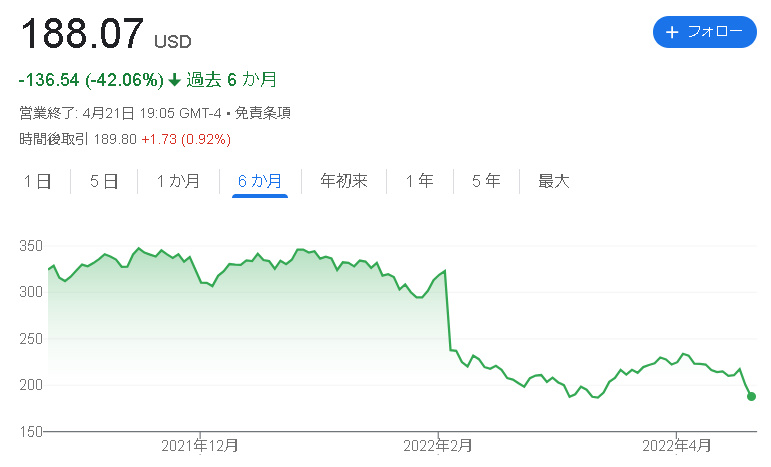Click the 188.07 price value
Viewport: 771px width, 467px height.
(82, 33)
